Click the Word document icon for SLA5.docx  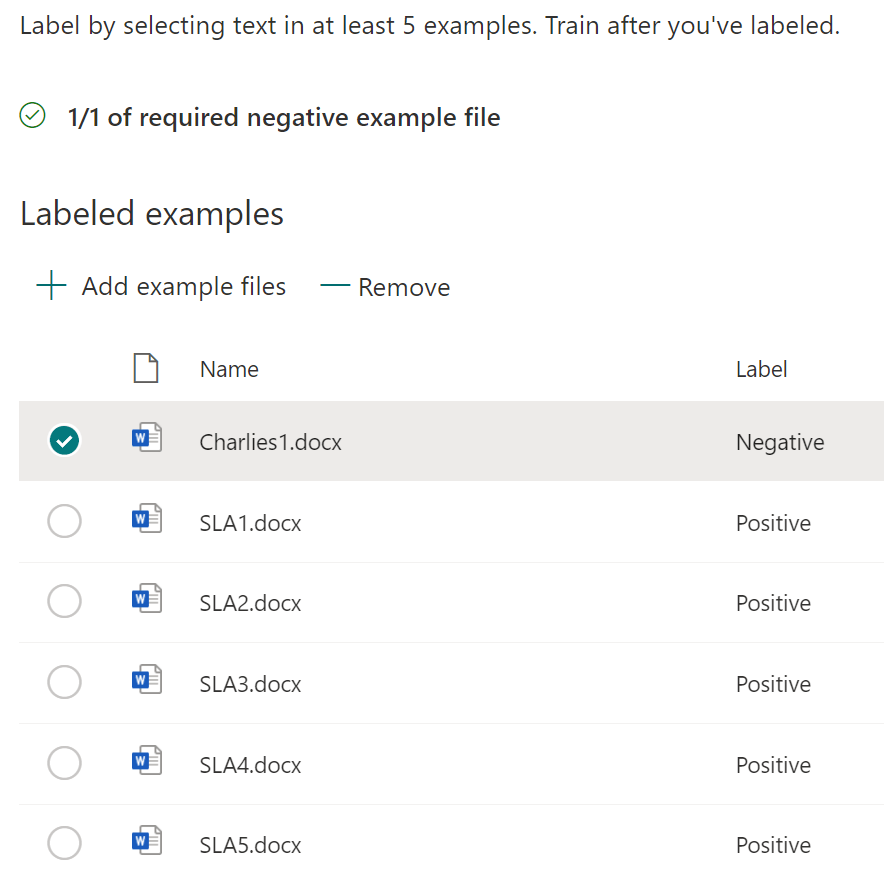pos(146,842)
